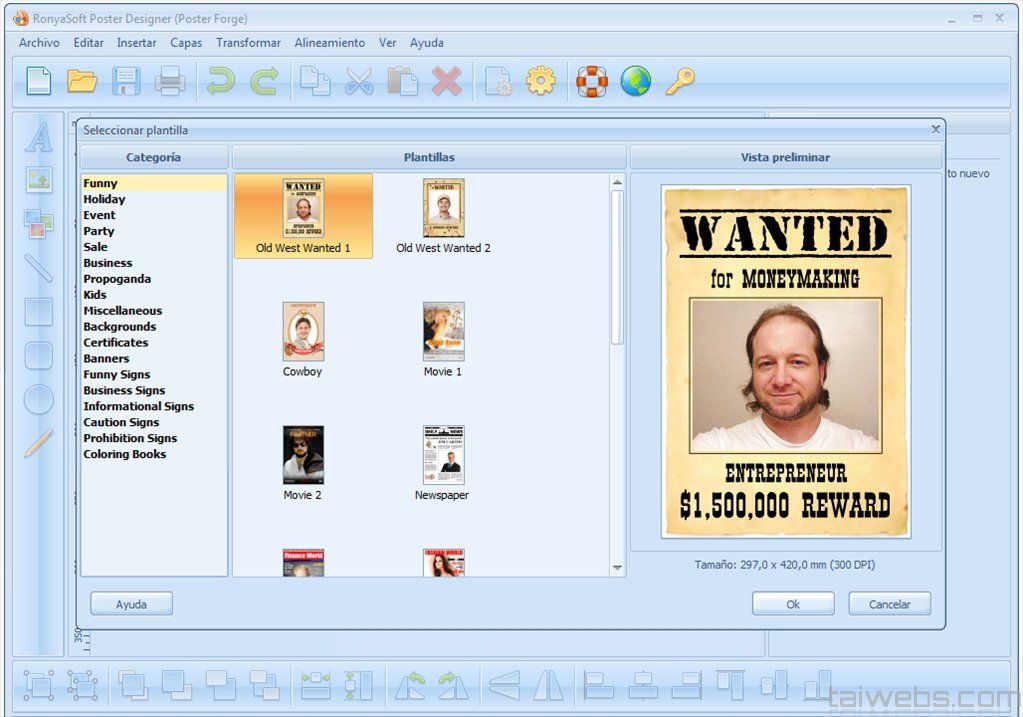
Task: Choose the Newspaper template thumbnail
Action: click(x=442, y=456)
